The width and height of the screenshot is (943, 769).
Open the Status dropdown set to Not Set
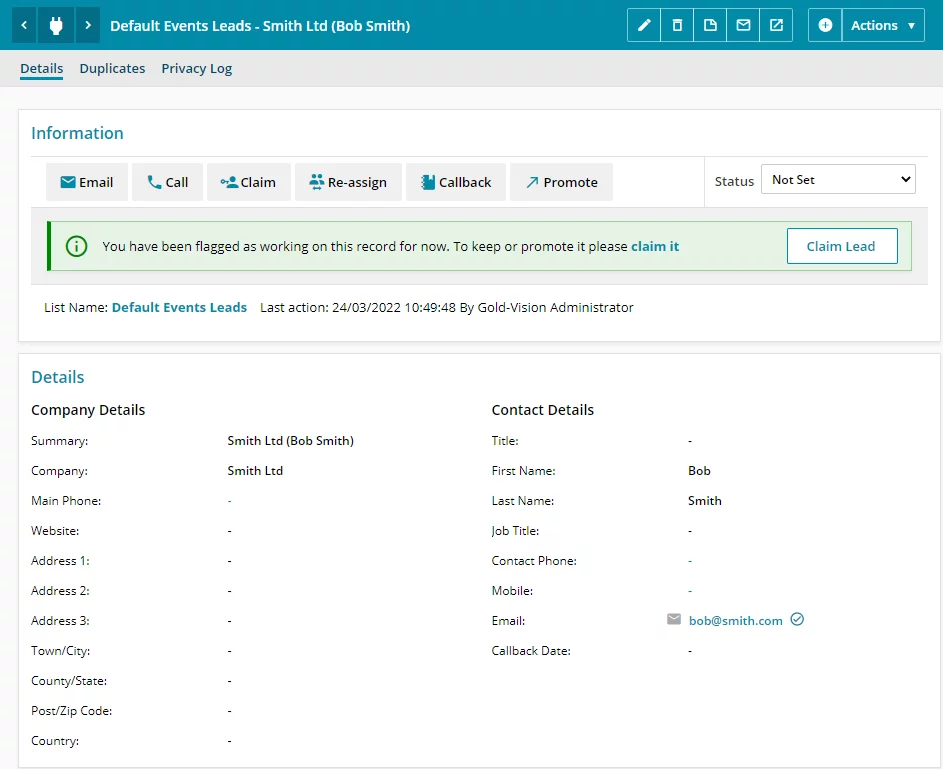[x=838, y=180]
